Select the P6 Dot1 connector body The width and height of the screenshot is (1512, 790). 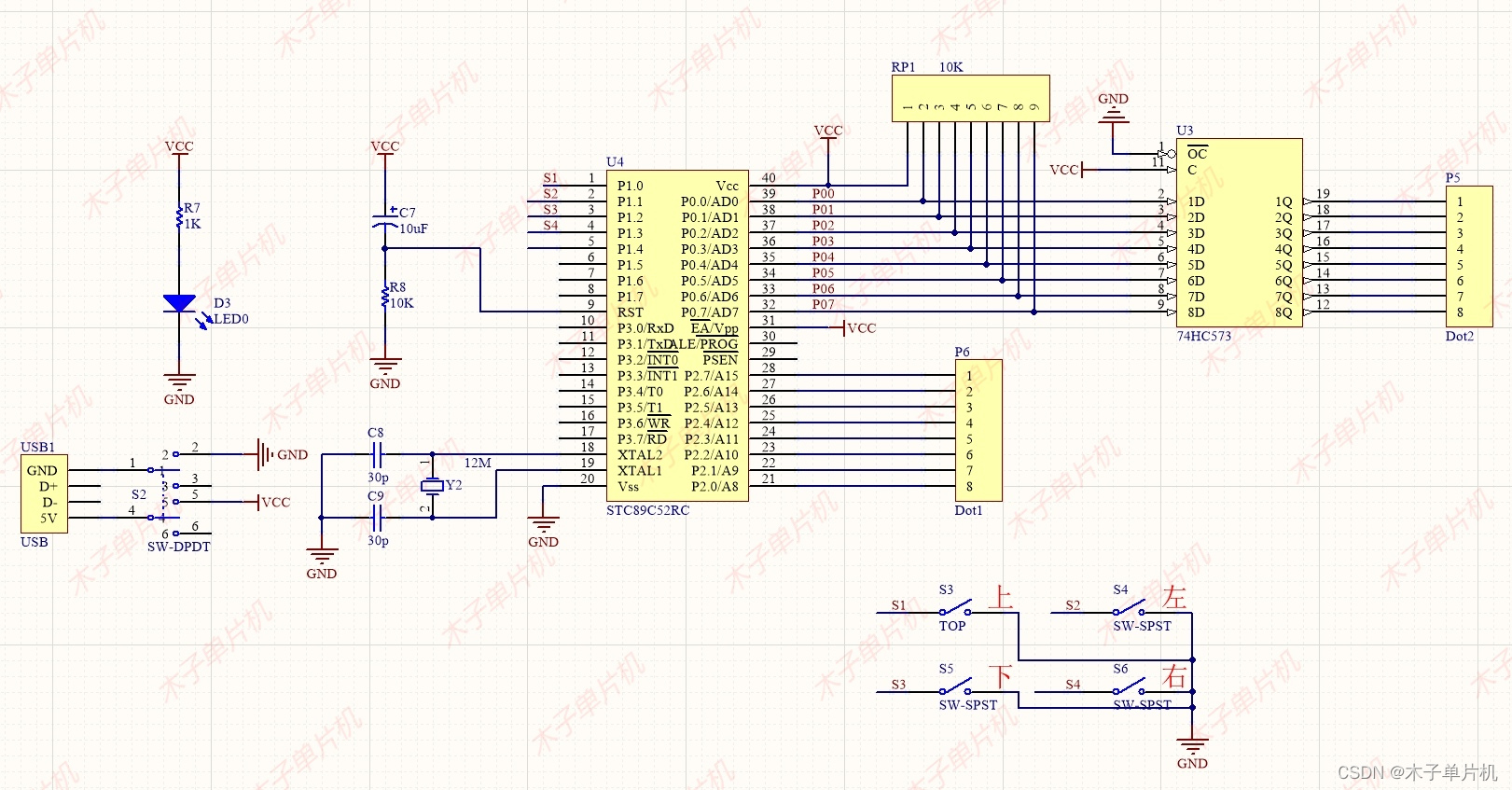(x=978, y=431)
